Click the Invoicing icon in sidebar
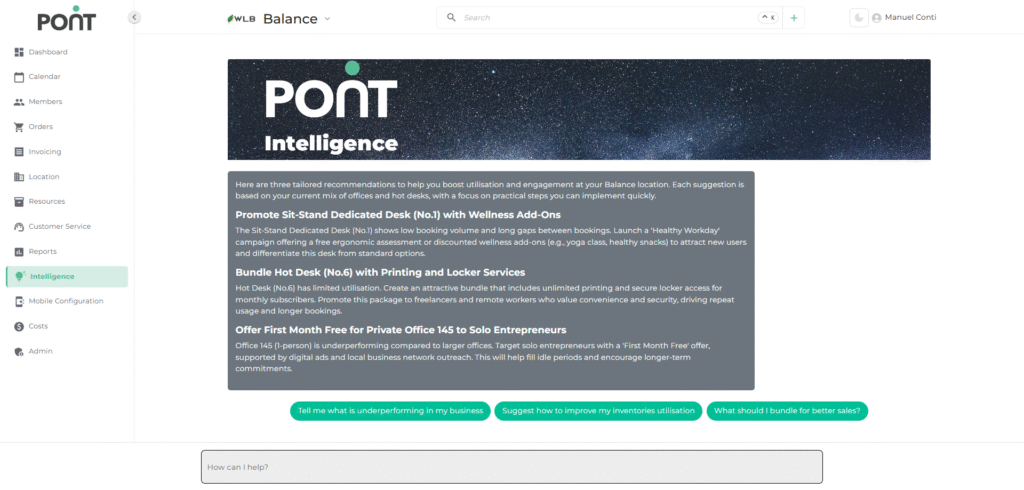Viewport: 1024px width, 490px height. coord(19,152)
